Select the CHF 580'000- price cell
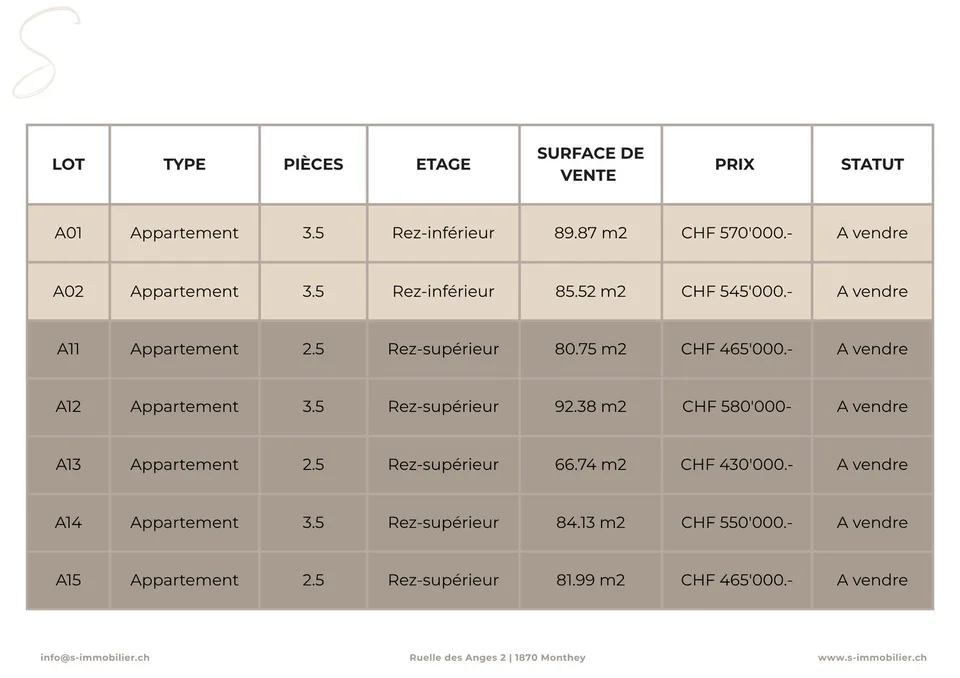The image size is (960, 678). tap(737, 406)
